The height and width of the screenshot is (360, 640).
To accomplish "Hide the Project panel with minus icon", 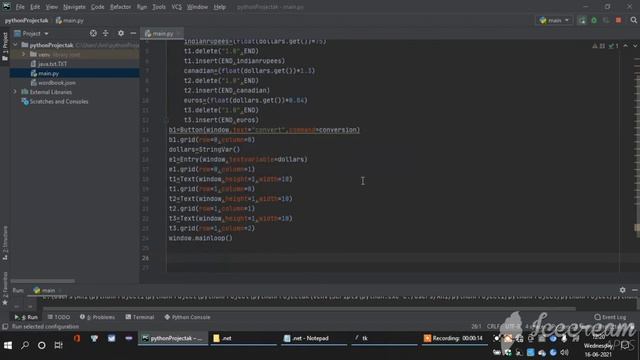I will [133, 33].
